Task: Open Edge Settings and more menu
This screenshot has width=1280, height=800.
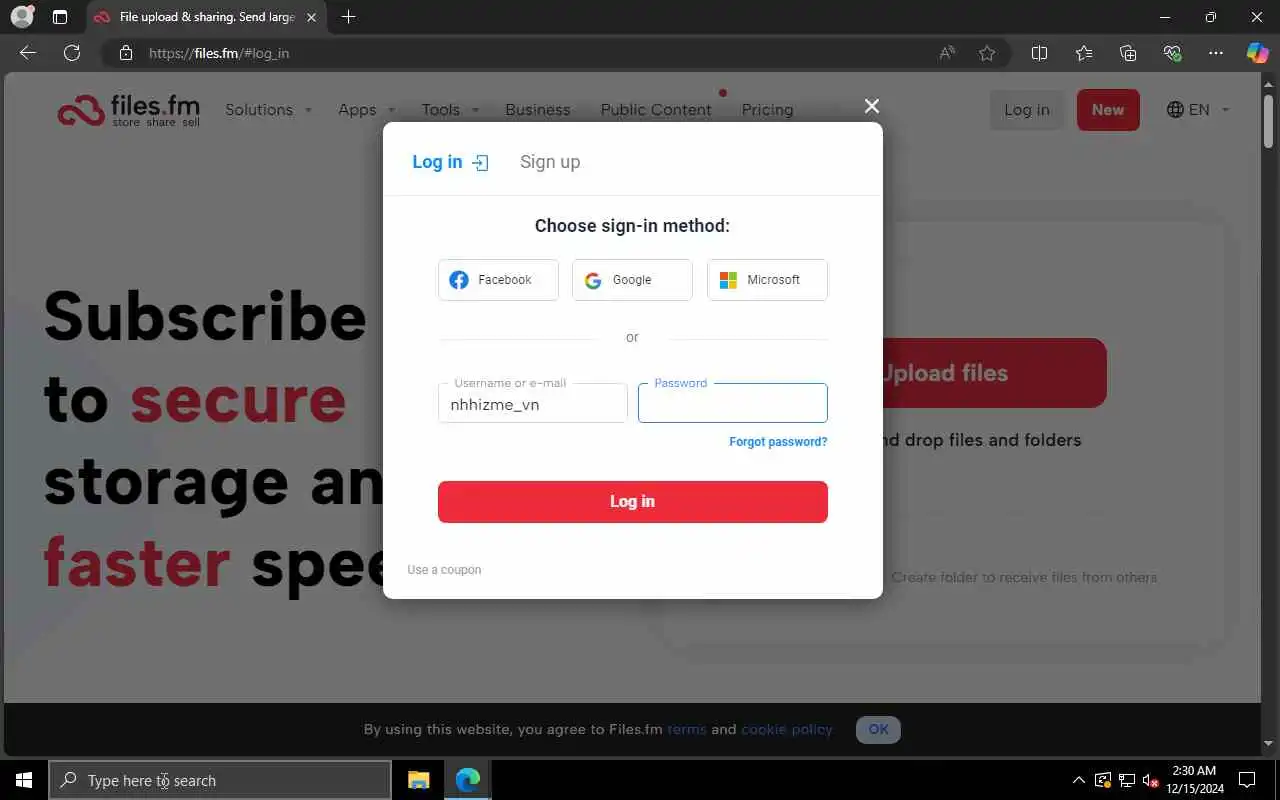Action: click(1216, 53)
